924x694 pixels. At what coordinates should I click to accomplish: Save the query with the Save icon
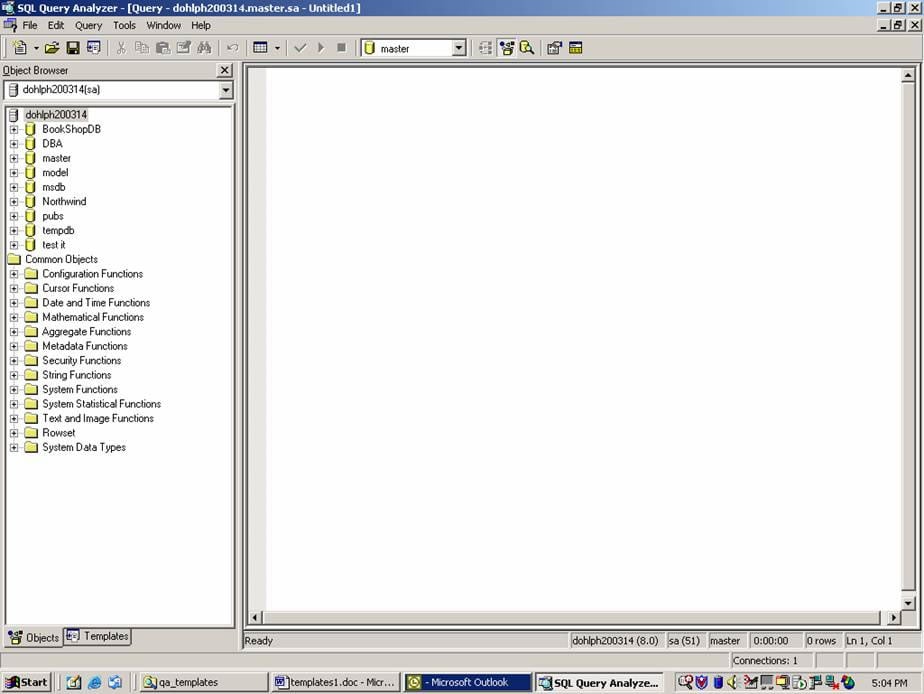(x=71, y=47)
